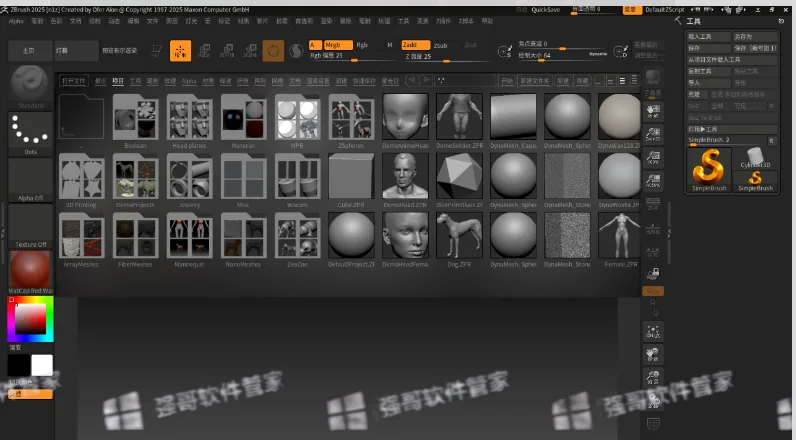This screenshot has width=796, height=440.
Task: Select the Cylinder3D tool thumbnail
Action: [x=755, y=158]
